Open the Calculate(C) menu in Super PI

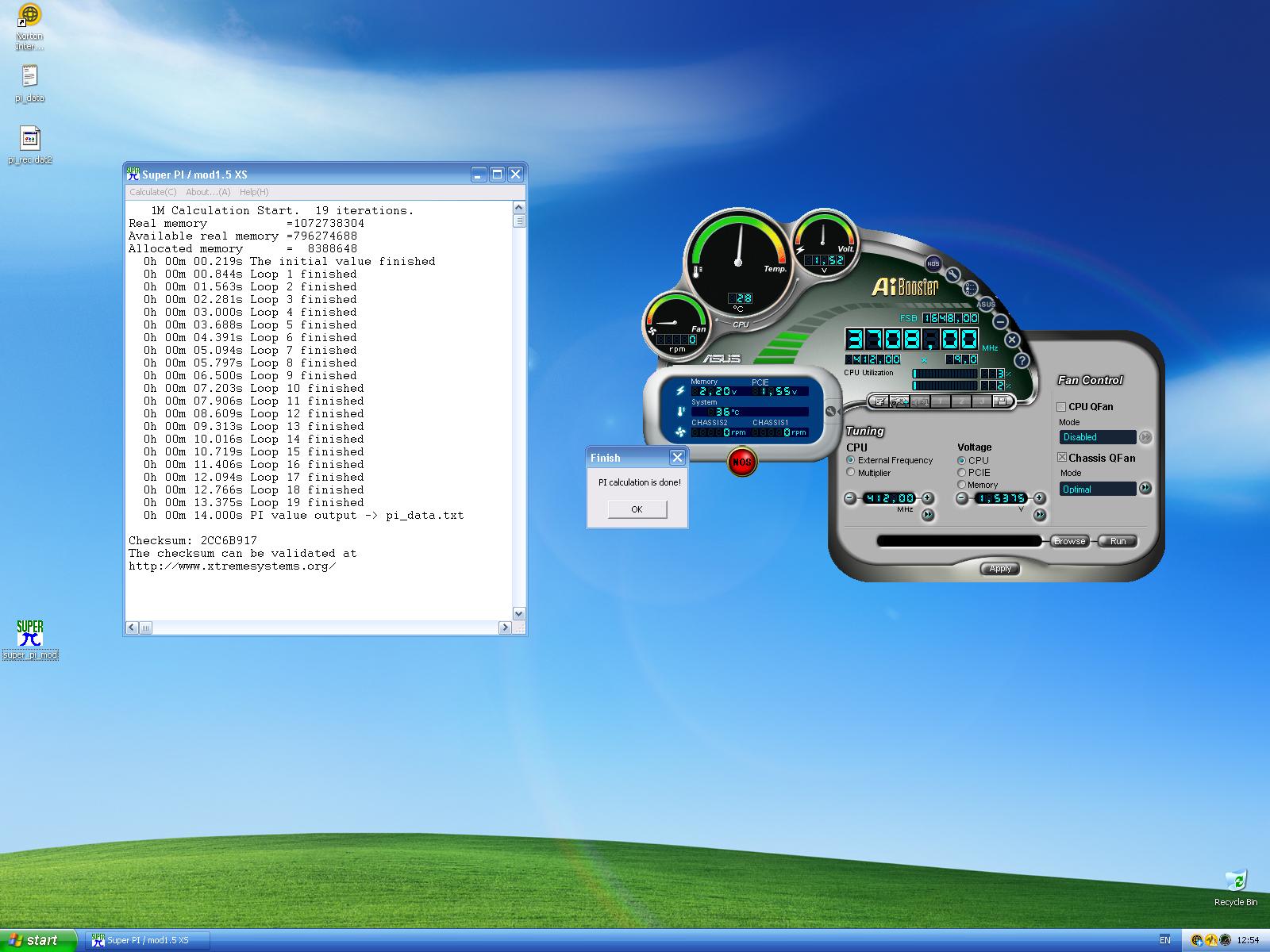pos(153,192)
